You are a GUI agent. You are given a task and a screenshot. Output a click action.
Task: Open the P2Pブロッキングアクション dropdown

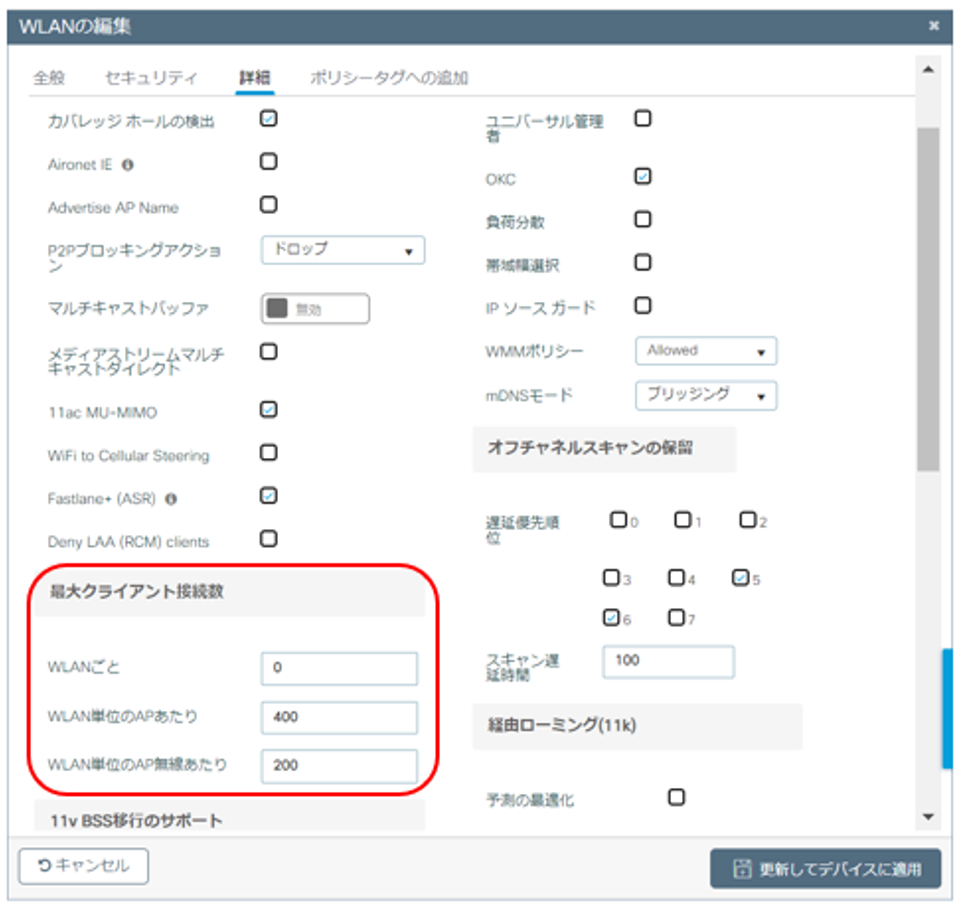pyautogui.click(x=342, y=250)
